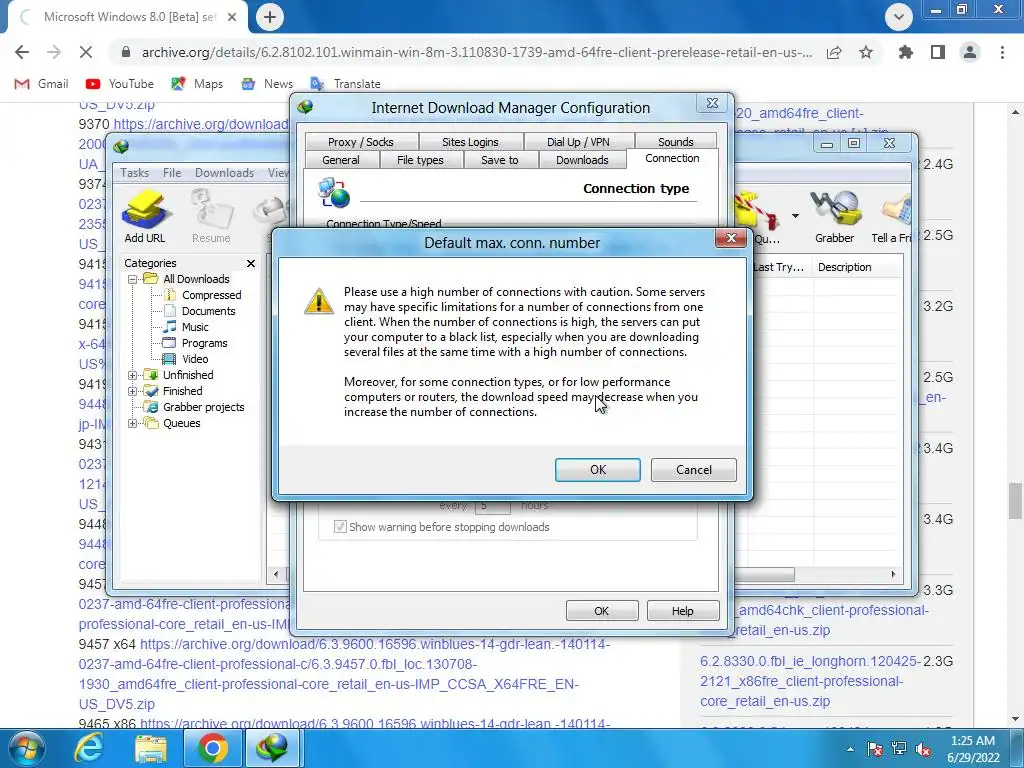Open the Translate bookmark
The width and height of the screenshot is (1024, 768).
[345, 84]
